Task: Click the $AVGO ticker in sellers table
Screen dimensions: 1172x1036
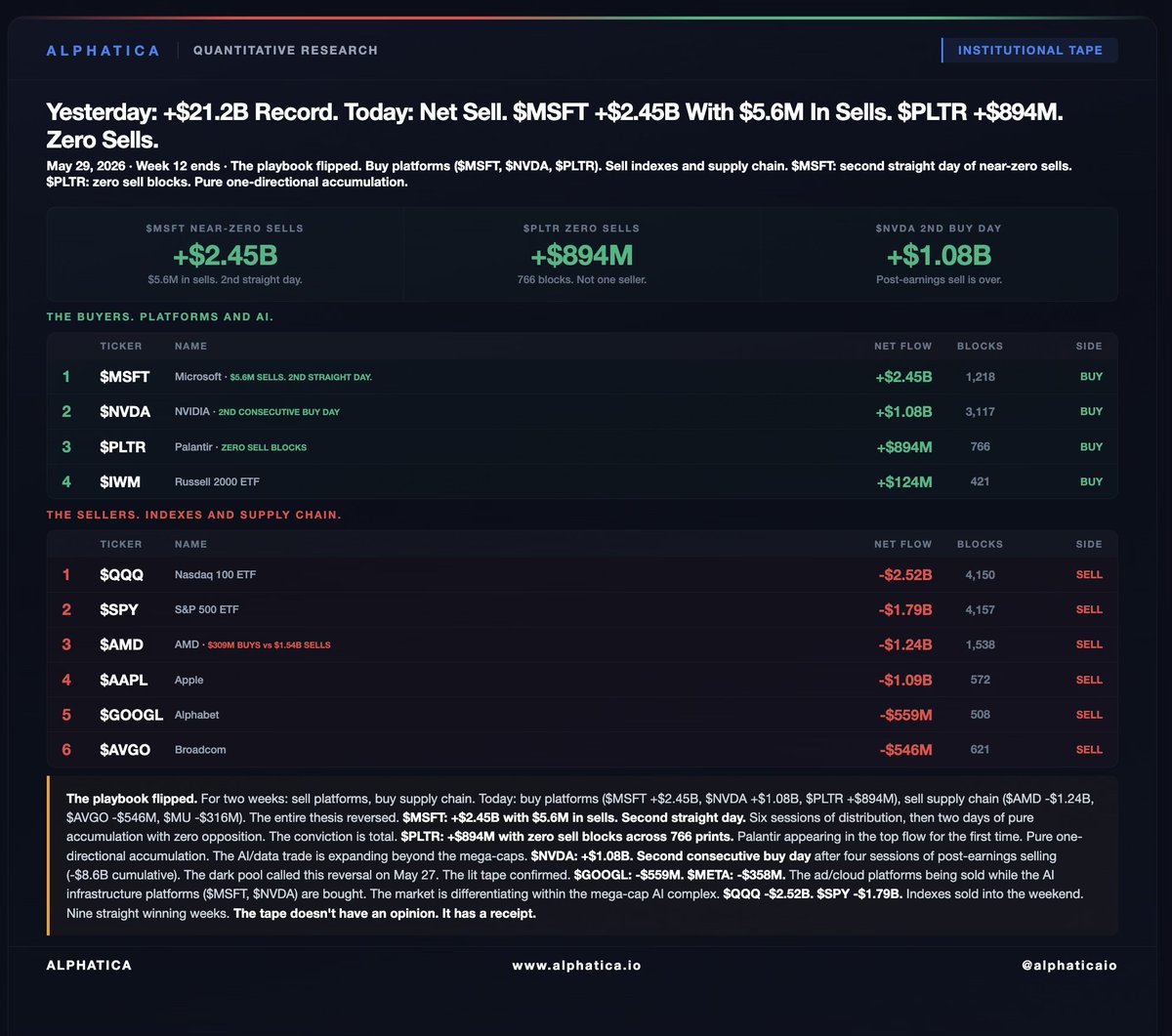Action: tap(124, 751)
